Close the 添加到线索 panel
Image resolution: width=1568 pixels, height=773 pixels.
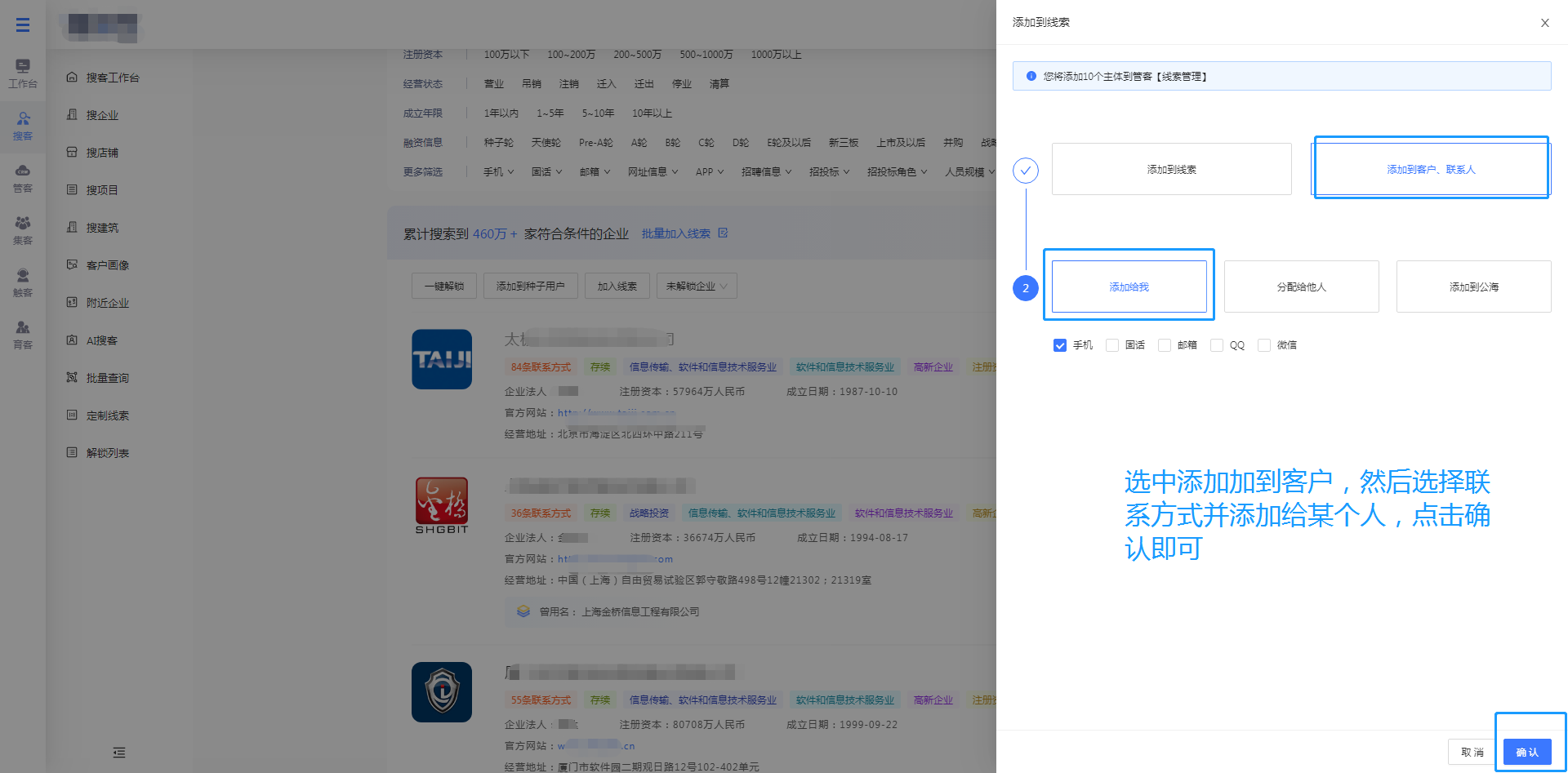(1545, 23)
